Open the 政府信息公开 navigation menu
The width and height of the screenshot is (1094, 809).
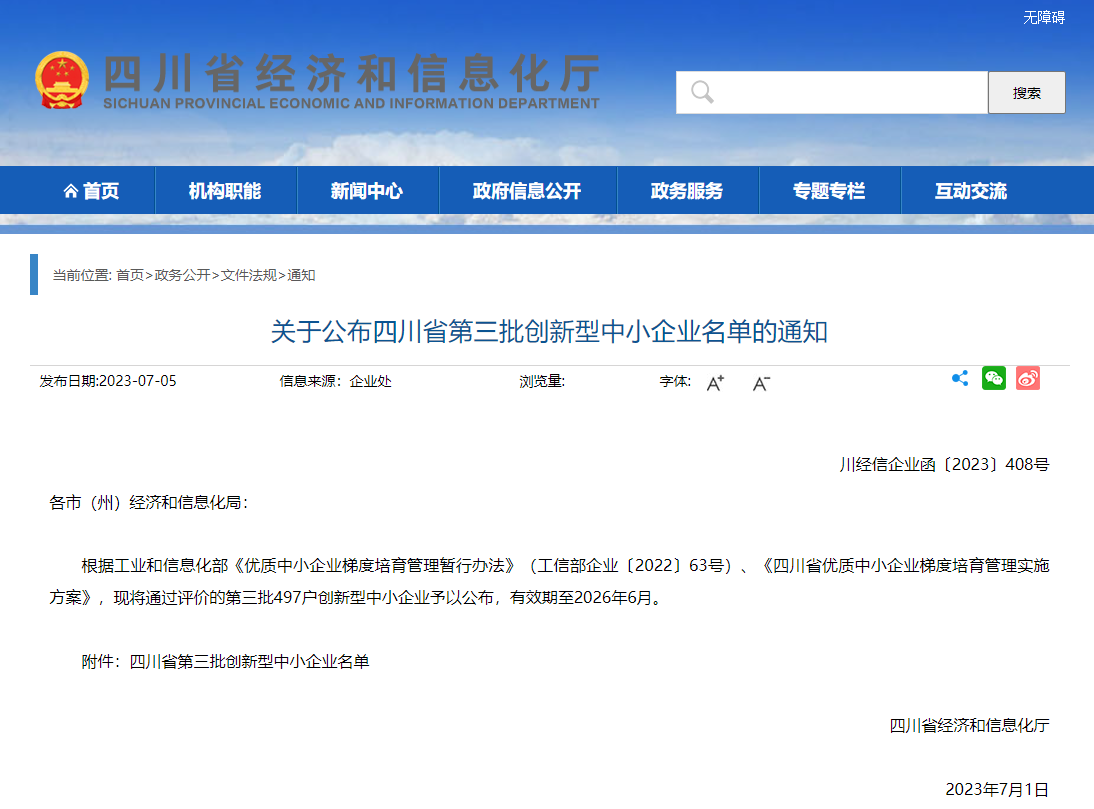528,190
